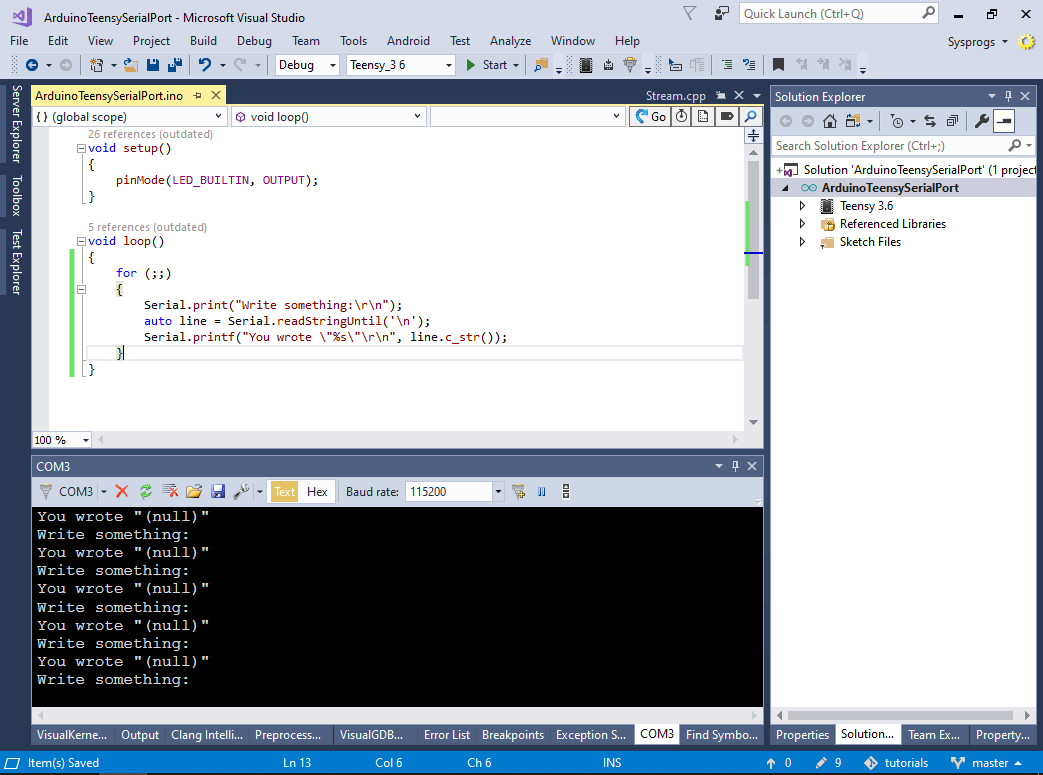Click the Save All icon
The width and height of the screenshot is (1043, 775).
[175, 65]
